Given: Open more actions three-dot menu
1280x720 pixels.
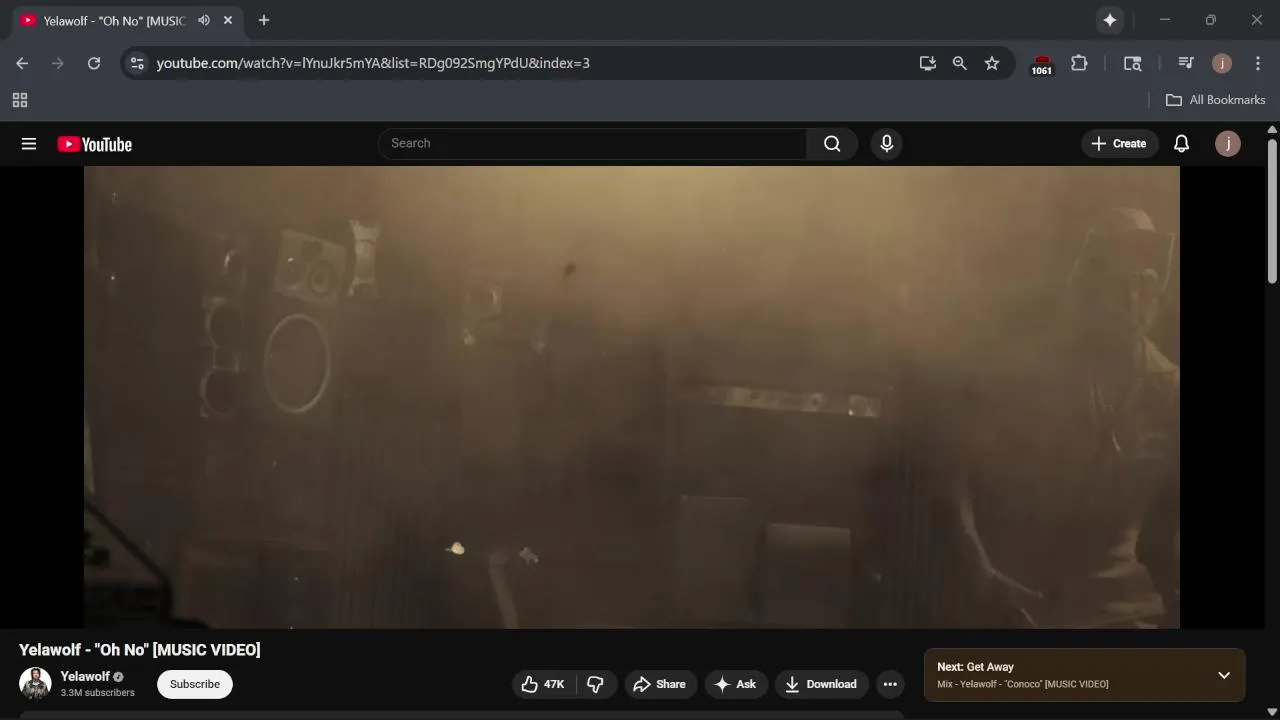Looking at the screenshot, I should pos(890,684).
